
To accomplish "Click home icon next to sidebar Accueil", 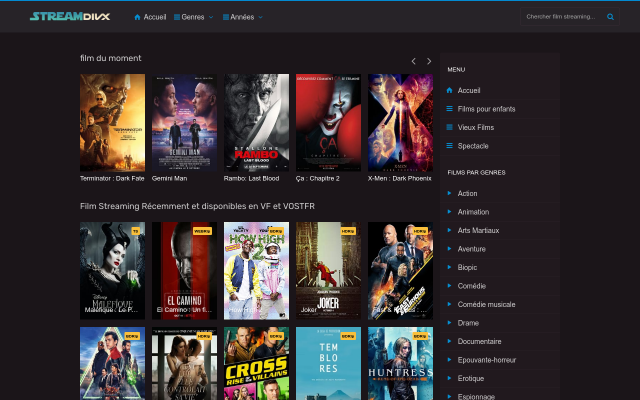I will [449, 90].
